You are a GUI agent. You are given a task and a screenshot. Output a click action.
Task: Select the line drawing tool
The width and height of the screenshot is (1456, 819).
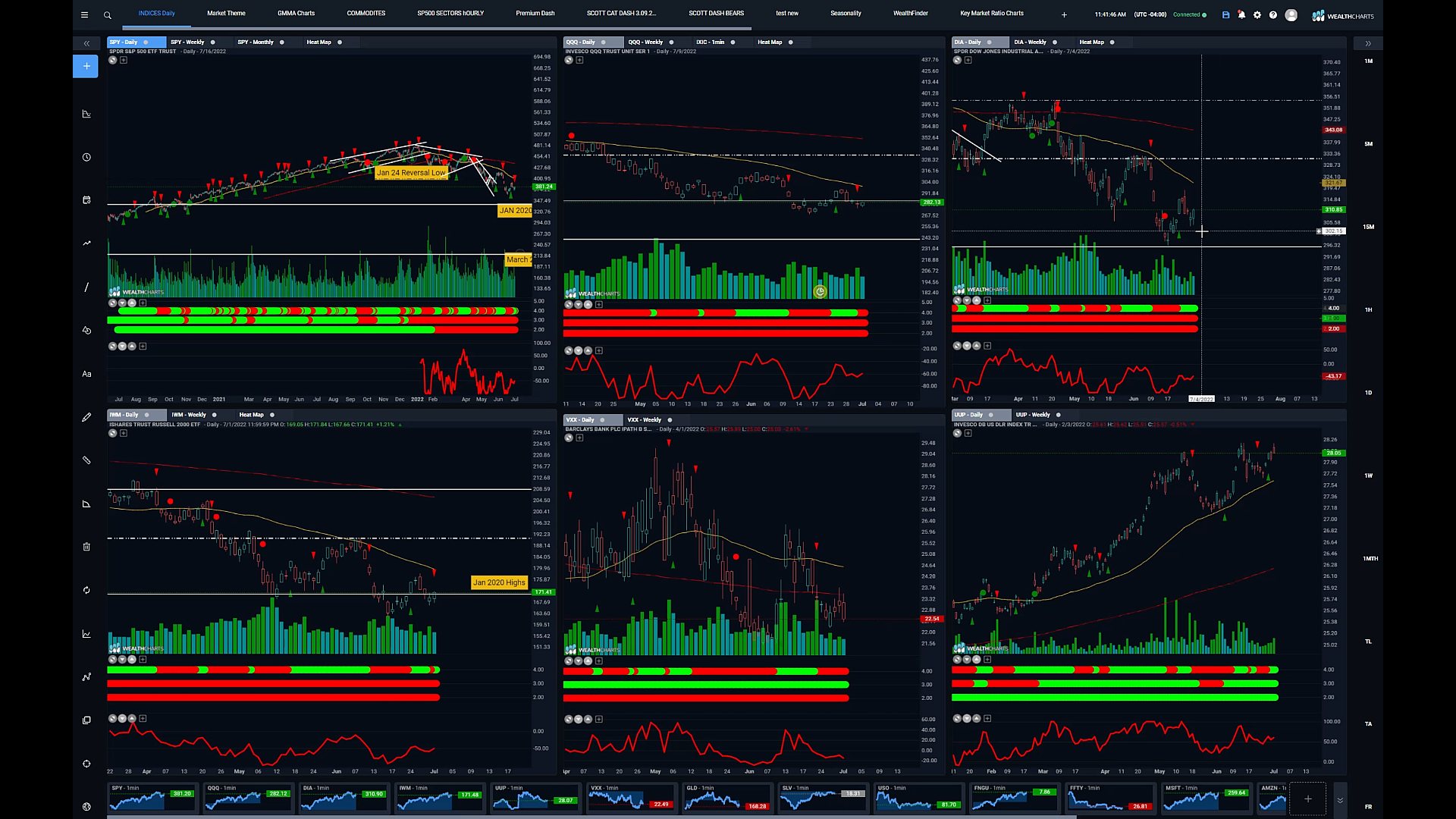(x=86, y=287)
